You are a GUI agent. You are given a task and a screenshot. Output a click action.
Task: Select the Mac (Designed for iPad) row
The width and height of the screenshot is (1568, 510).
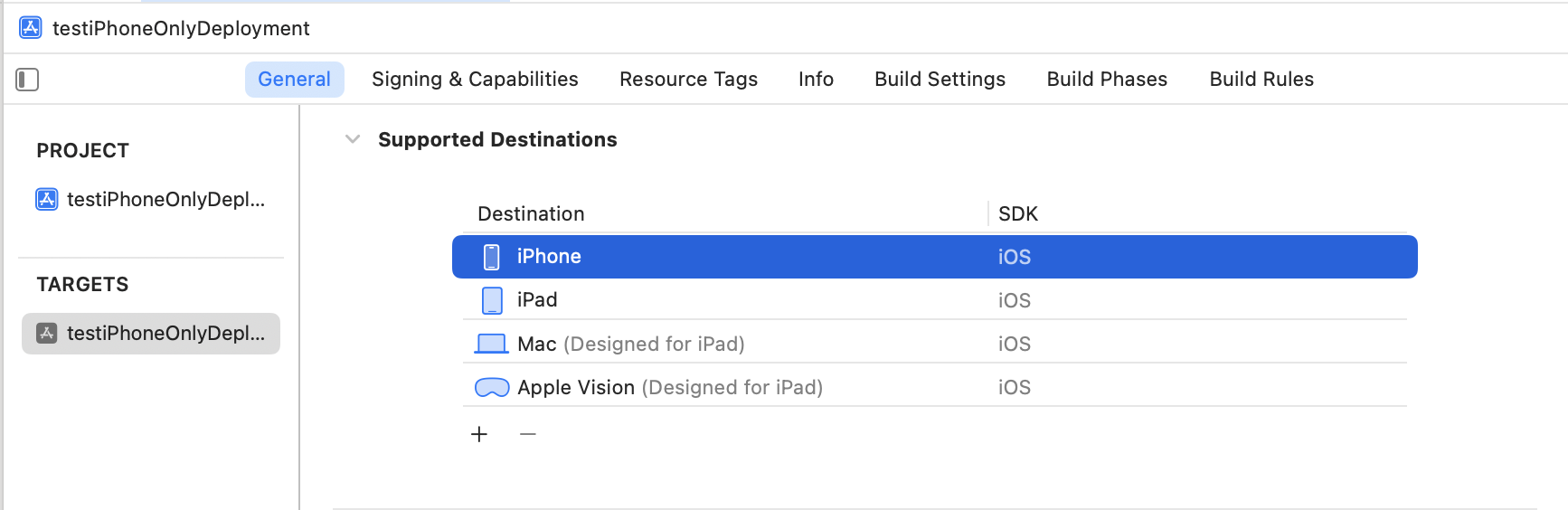(935, 344)
